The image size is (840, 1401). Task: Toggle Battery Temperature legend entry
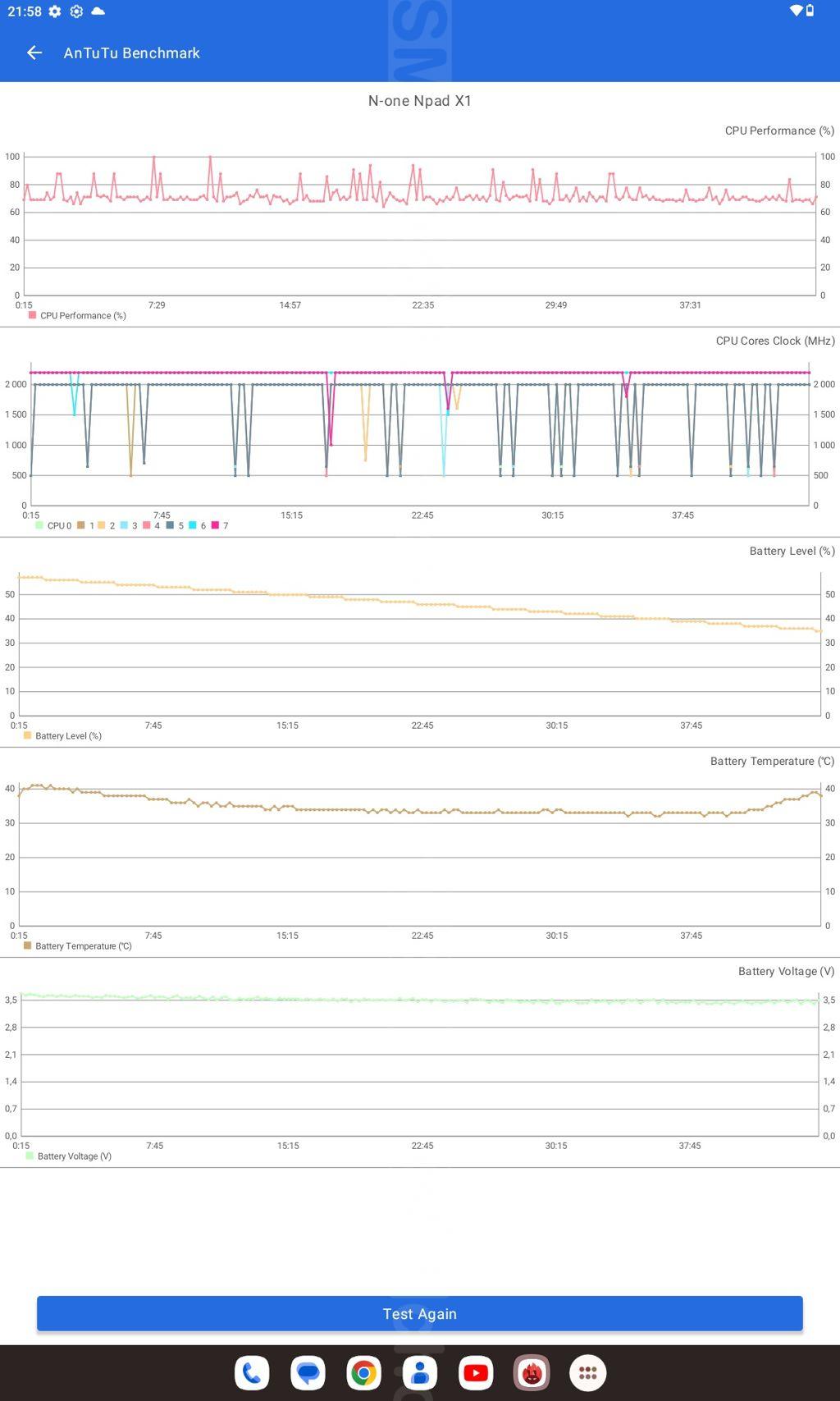pyautogui.click(x=78, y=946)
